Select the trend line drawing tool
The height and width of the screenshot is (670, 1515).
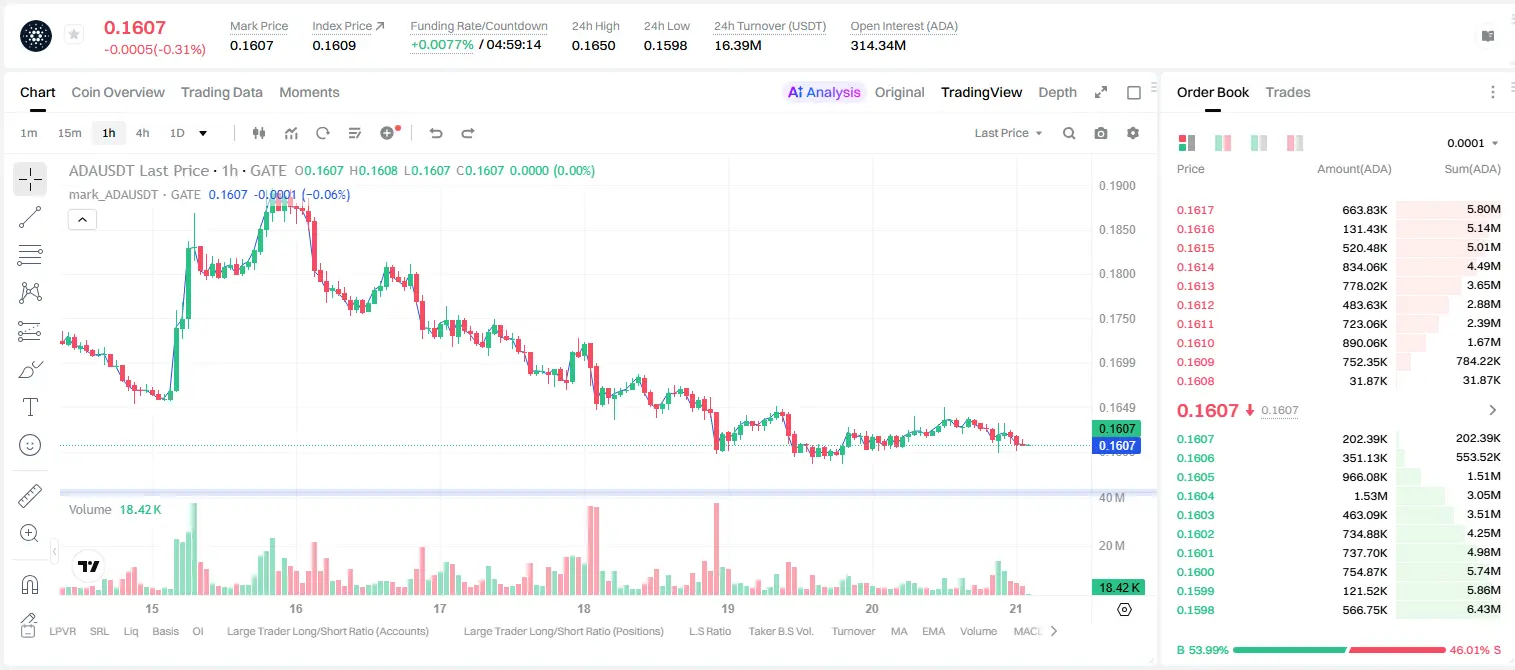tap(30, 217)
